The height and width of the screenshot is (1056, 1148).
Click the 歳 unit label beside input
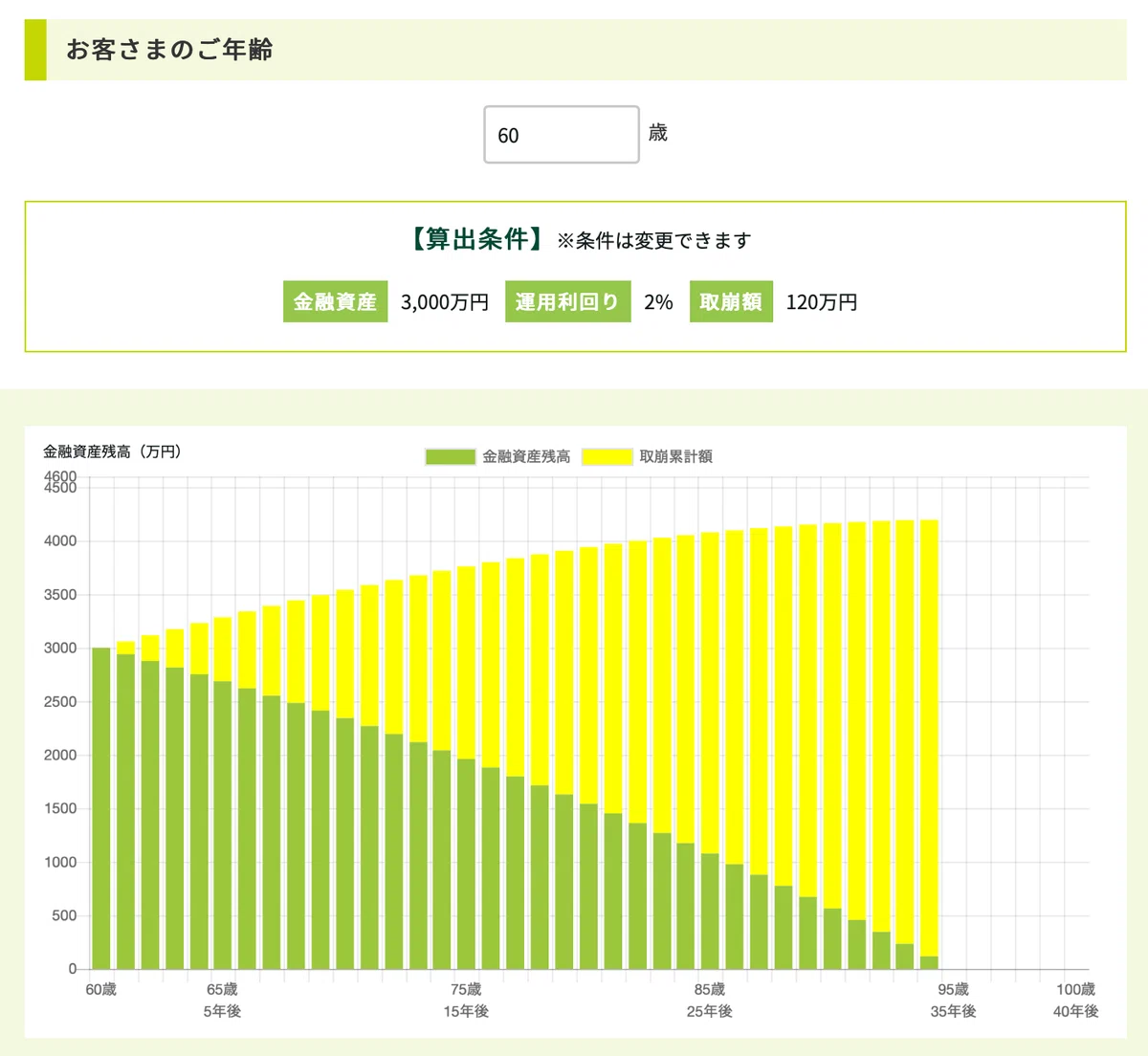point(658,133)
